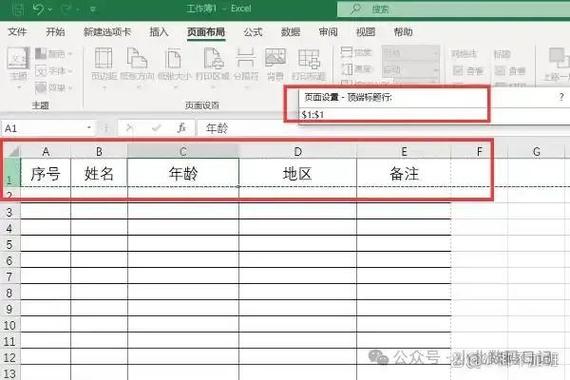Click the cell containing 姓名
Screen dimensions: 570x380
click(x=99, y=173)
